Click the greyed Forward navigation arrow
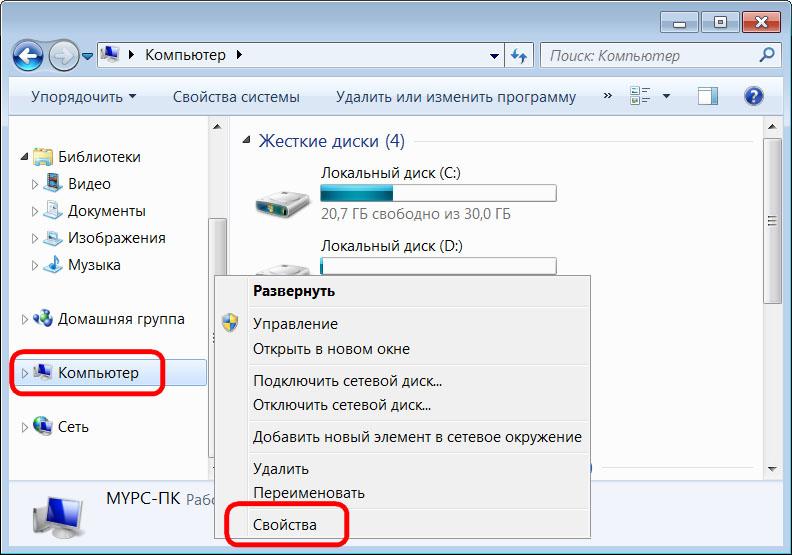Viewport: 792px width, 555px height. [x=64, y=55]
